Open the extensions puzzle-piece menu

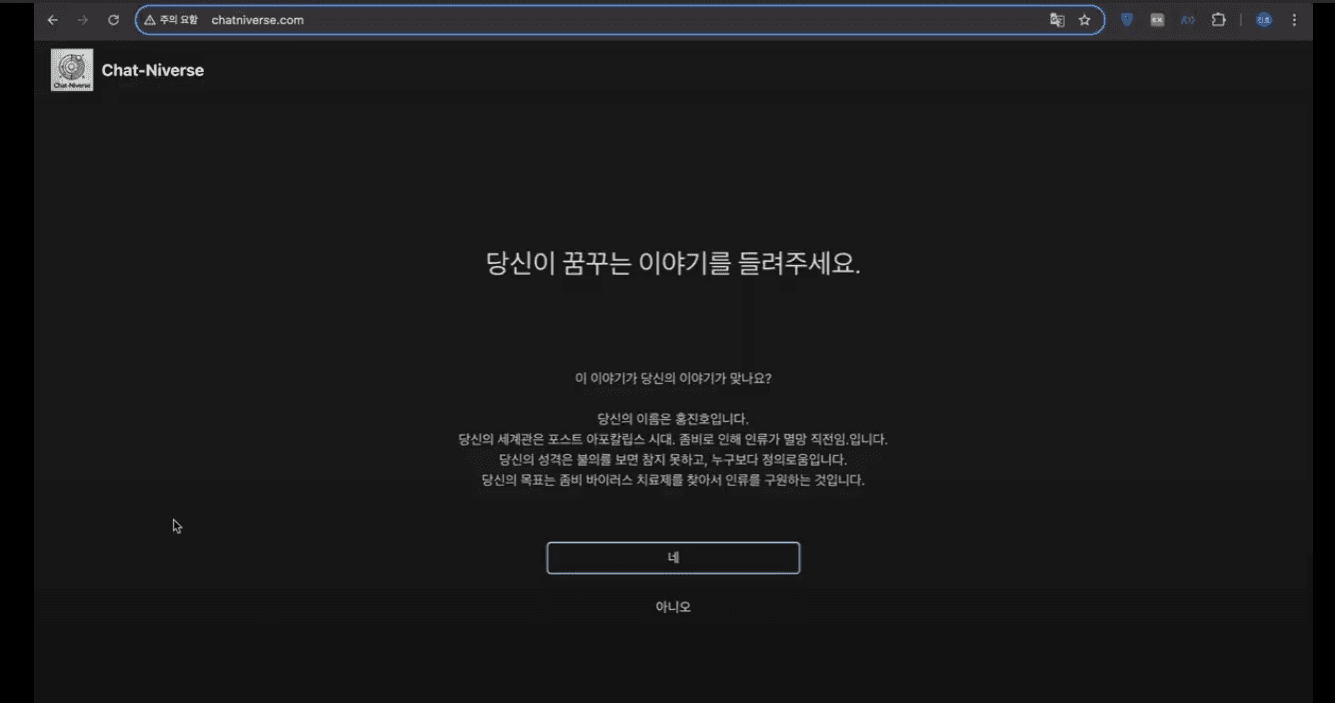1218,20
